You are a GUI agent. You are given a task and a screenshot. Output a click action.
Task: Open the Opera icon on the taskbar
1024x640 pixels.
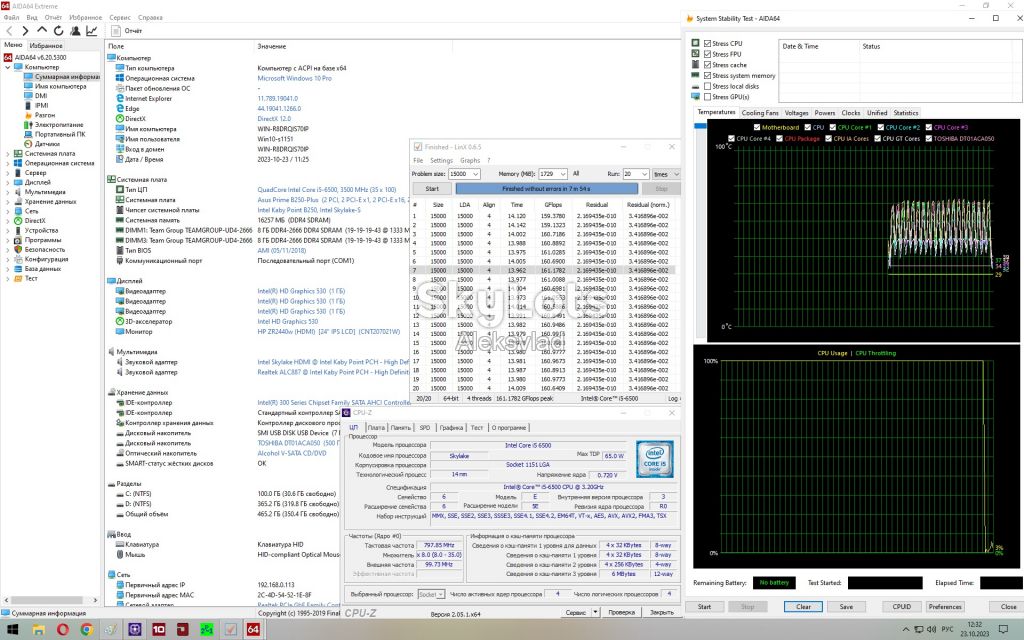coord(63,630)
